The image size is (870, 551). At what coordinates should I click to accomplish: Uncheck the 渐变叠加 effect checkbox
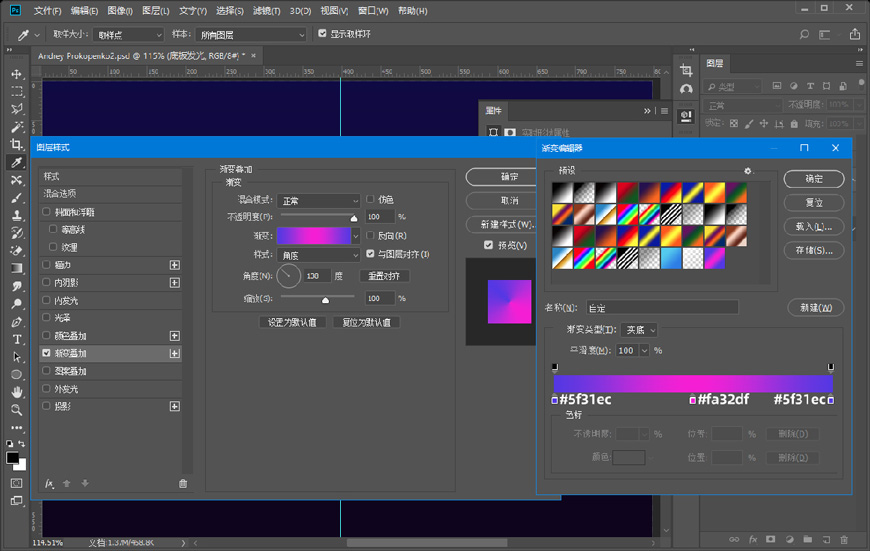pos(47,353)
